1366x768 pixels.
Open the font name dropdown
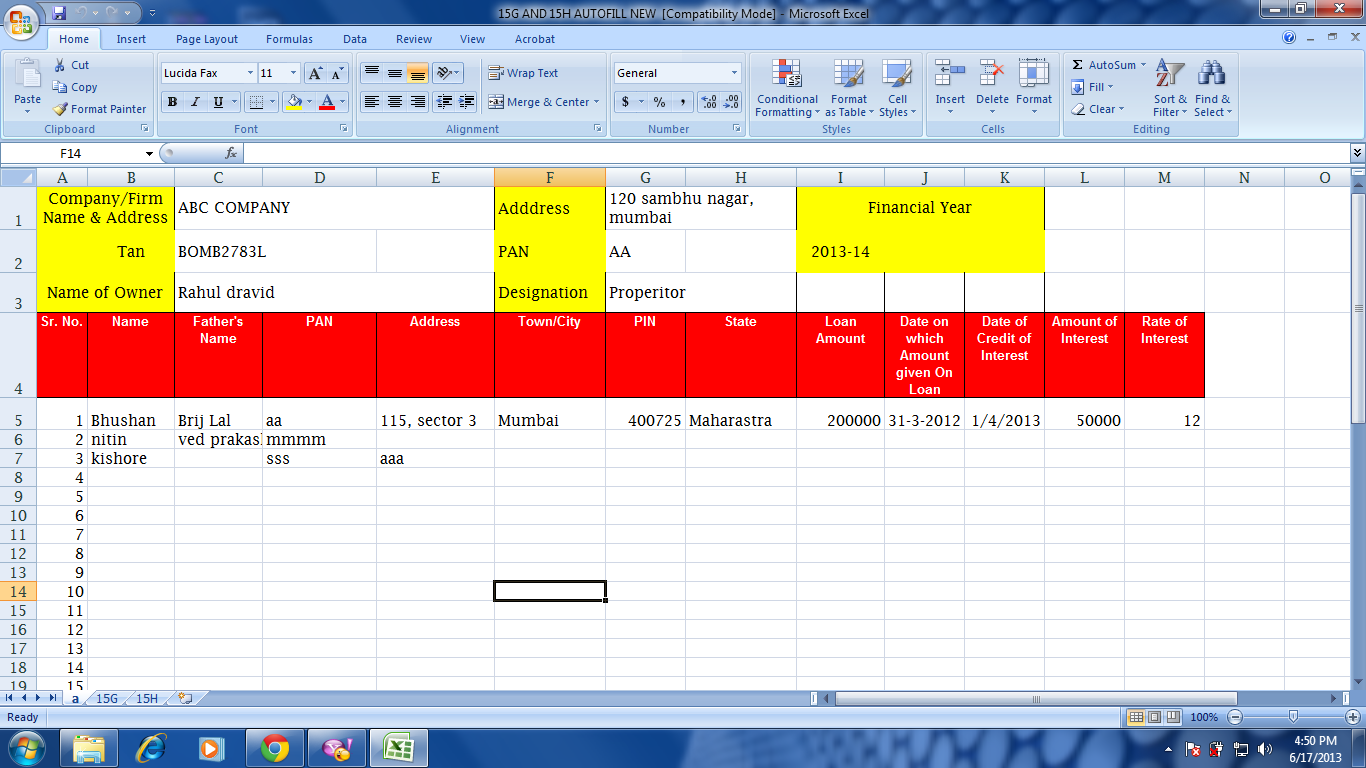pos(250,73)
